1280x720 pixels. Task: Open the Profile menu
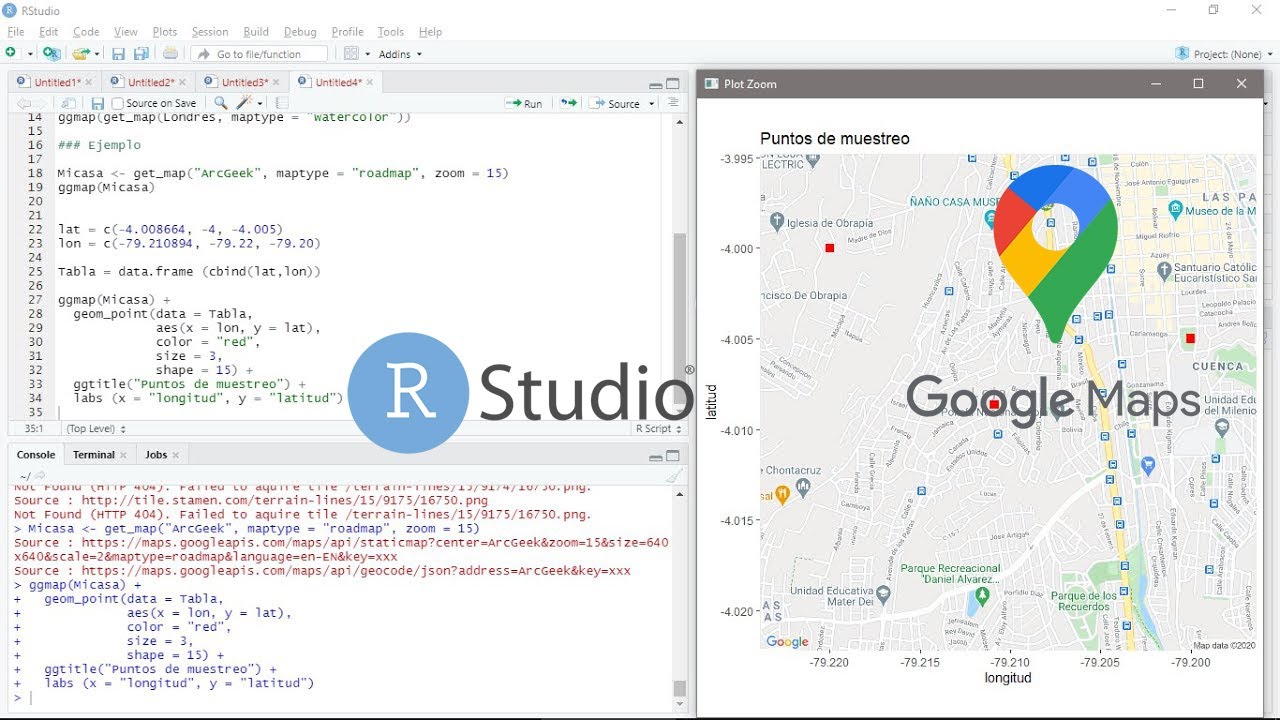pos(347,32)
